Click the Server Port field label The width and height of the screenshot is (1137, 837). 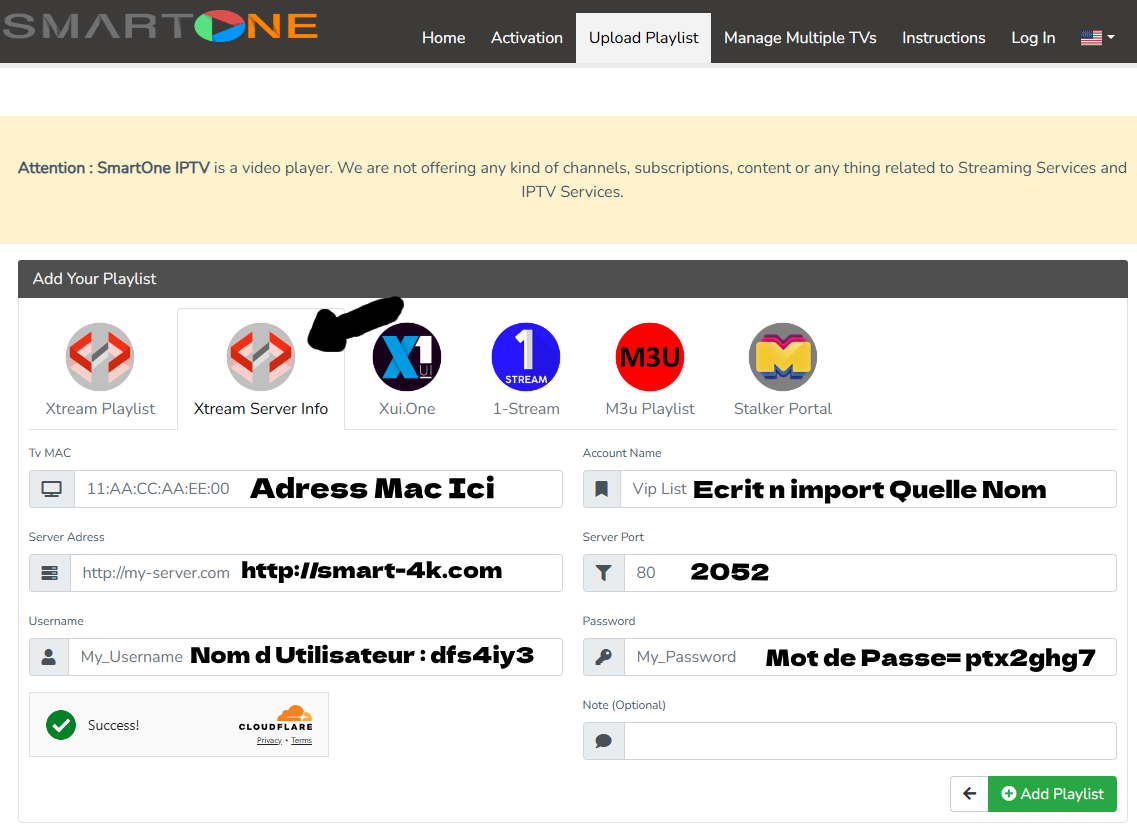[x=613, y=537]
